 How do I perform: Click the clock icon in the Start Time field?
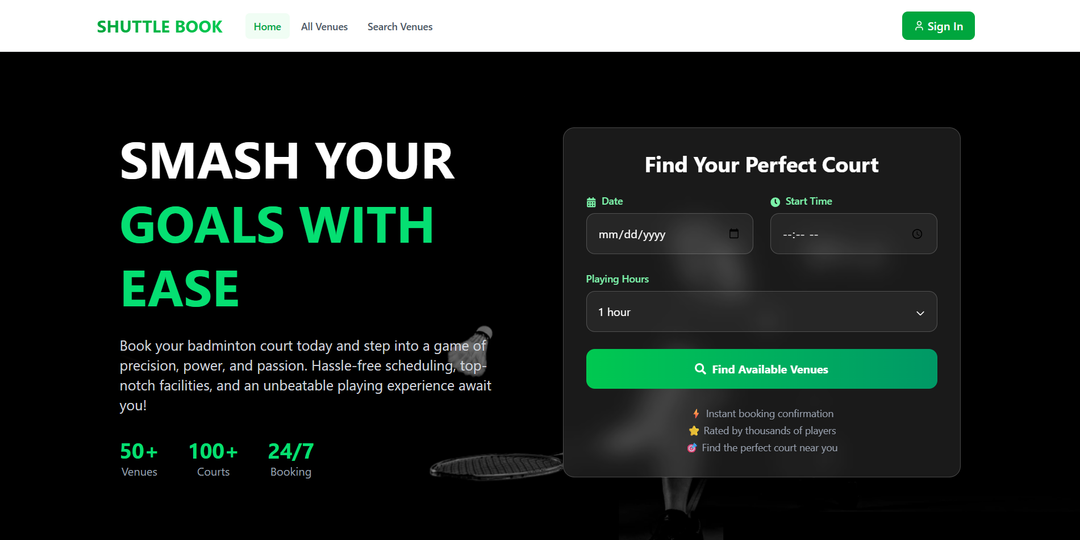[x=917, y=233]
